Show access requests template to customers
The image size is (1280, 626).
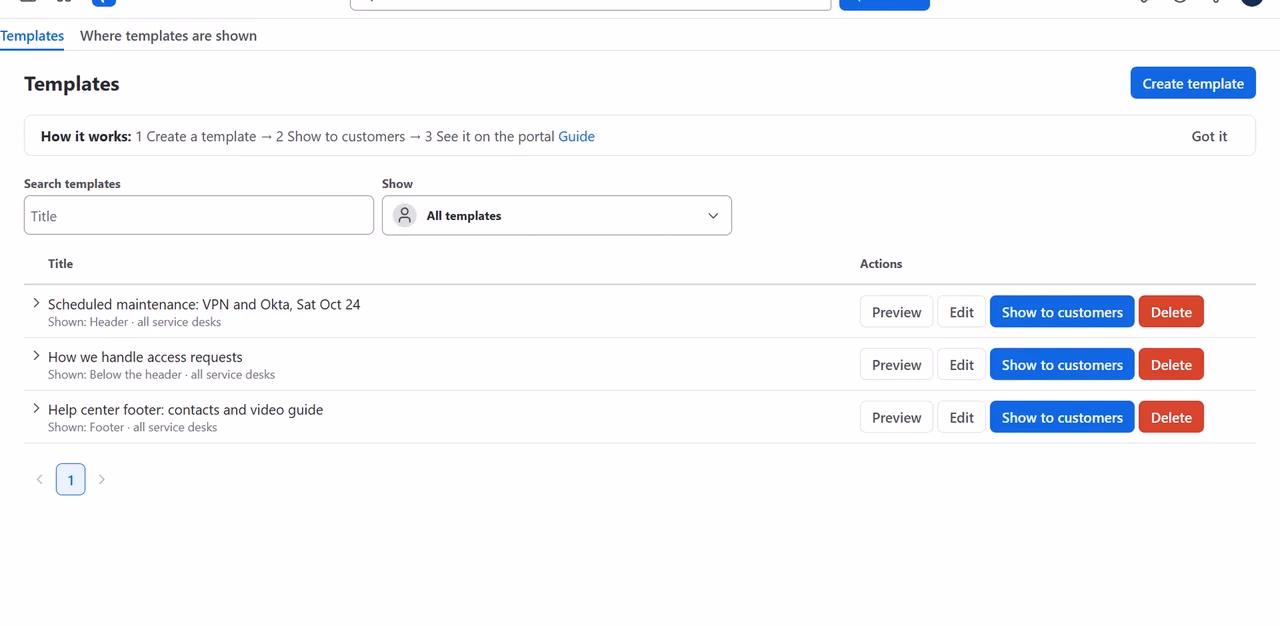point(1062,365)
